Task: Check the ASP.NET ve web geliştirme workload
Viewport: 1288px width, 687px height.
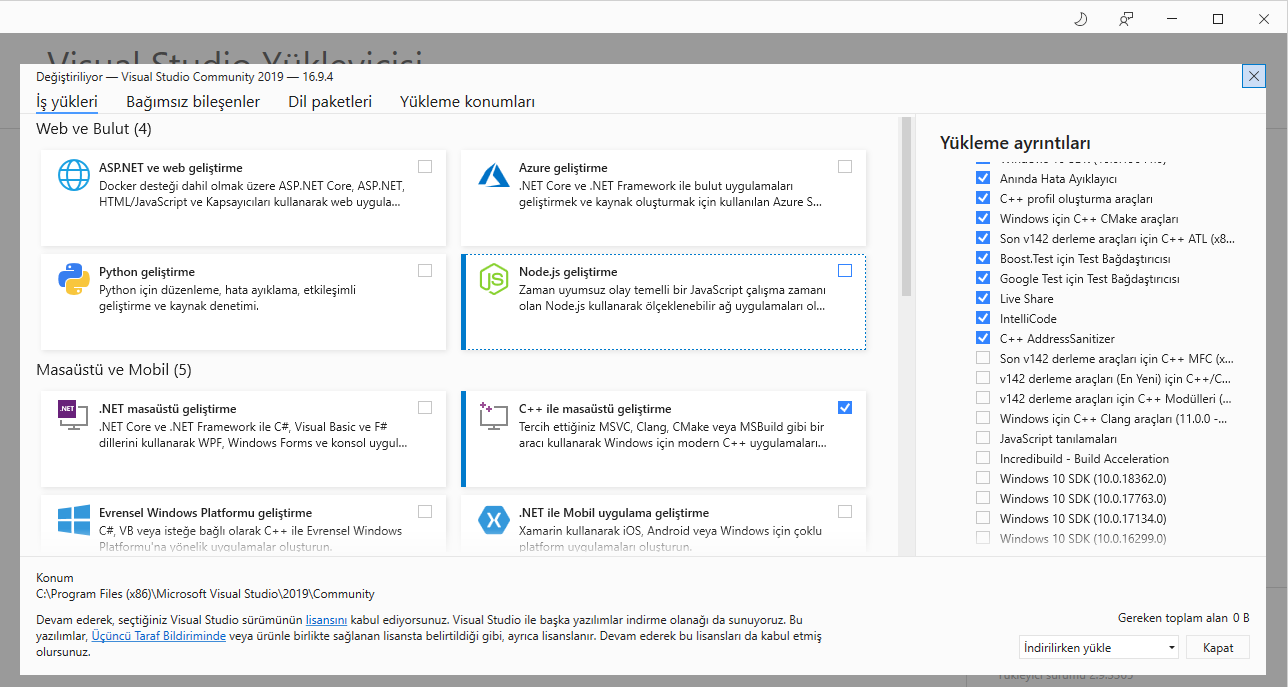Action: pos(425,166)
